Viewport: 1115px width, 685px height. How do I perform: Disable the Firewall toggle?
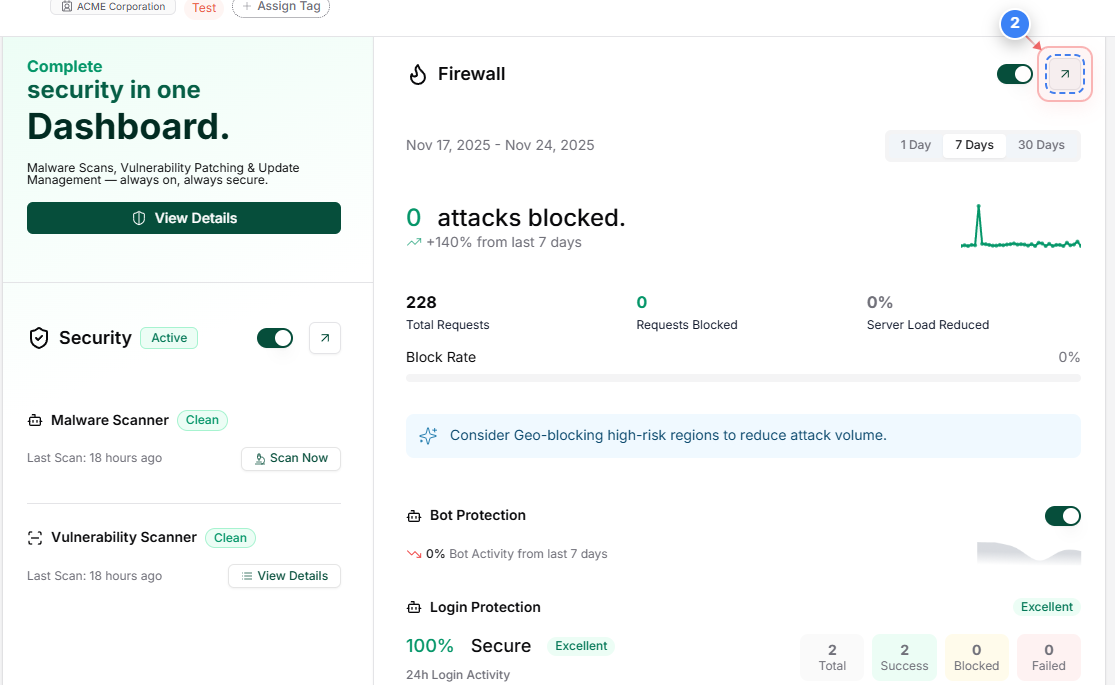click(x=1013, y=74)
